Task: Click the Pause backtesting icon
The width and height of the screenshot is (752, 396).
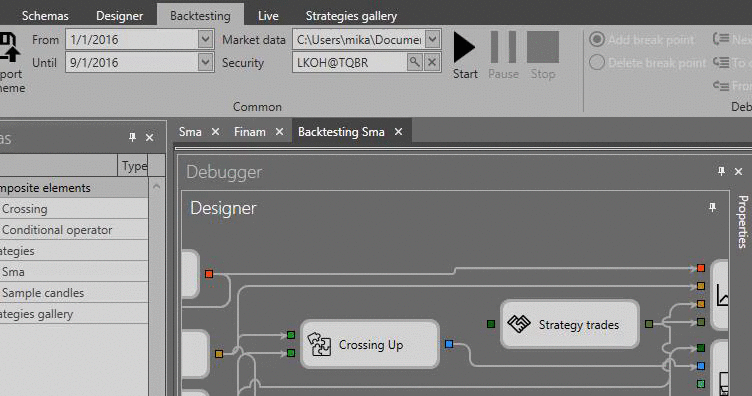Action: pos(503,47)
